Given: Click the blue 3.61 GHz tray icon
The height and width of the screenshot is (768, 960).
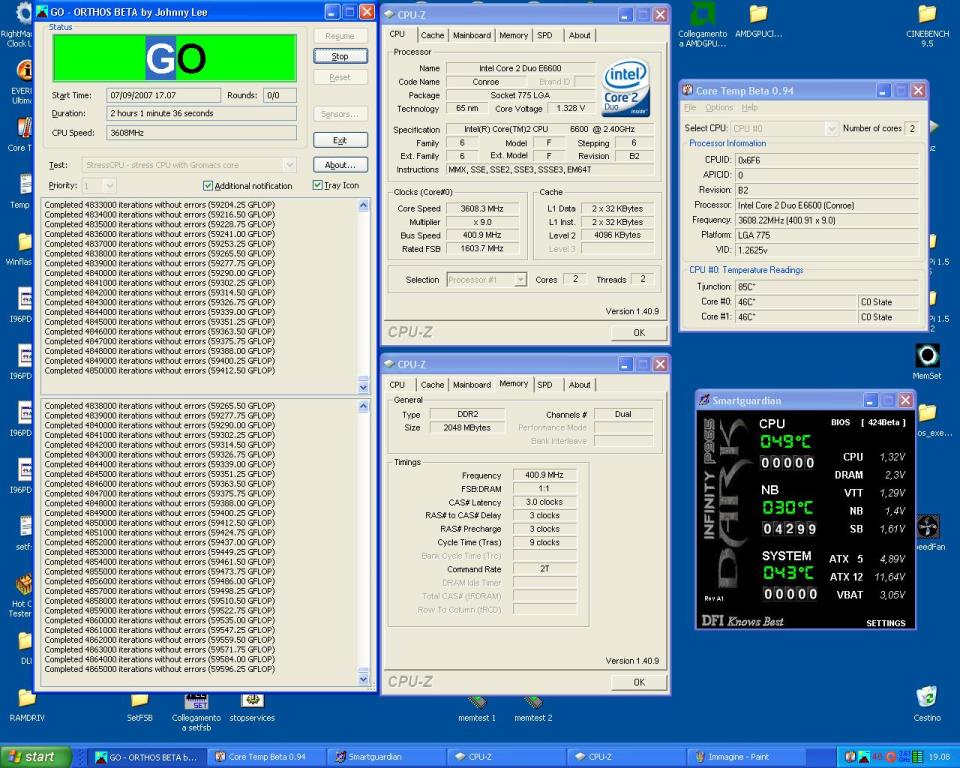Looking at the screenshot, I should [x=905, y=757].
